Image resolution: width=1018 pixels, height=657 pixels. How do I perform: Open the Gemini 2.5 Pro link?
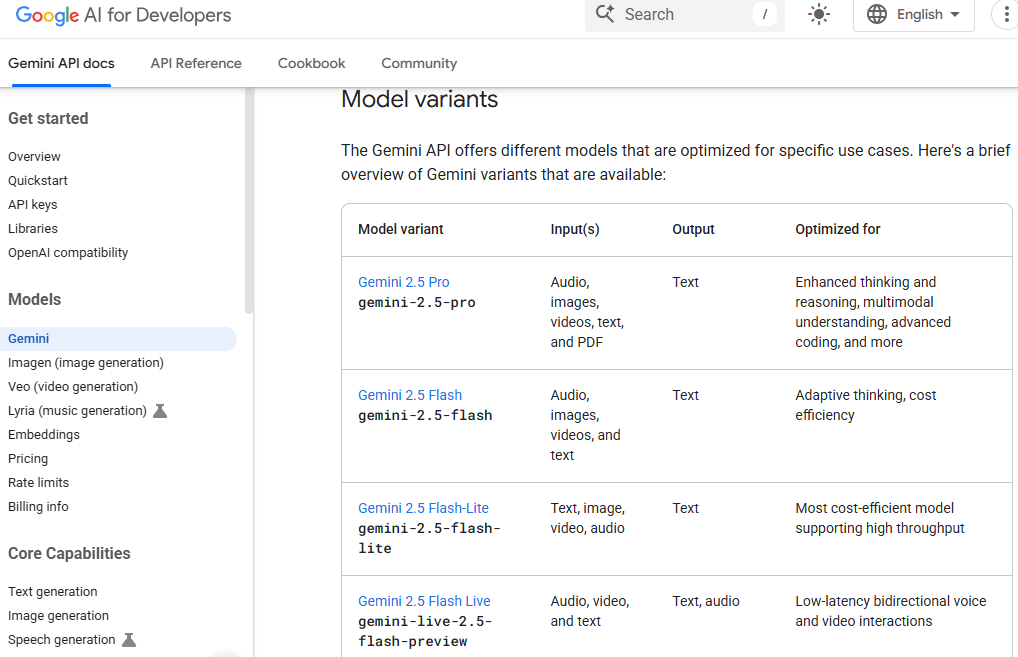click(x=404, y=282)
